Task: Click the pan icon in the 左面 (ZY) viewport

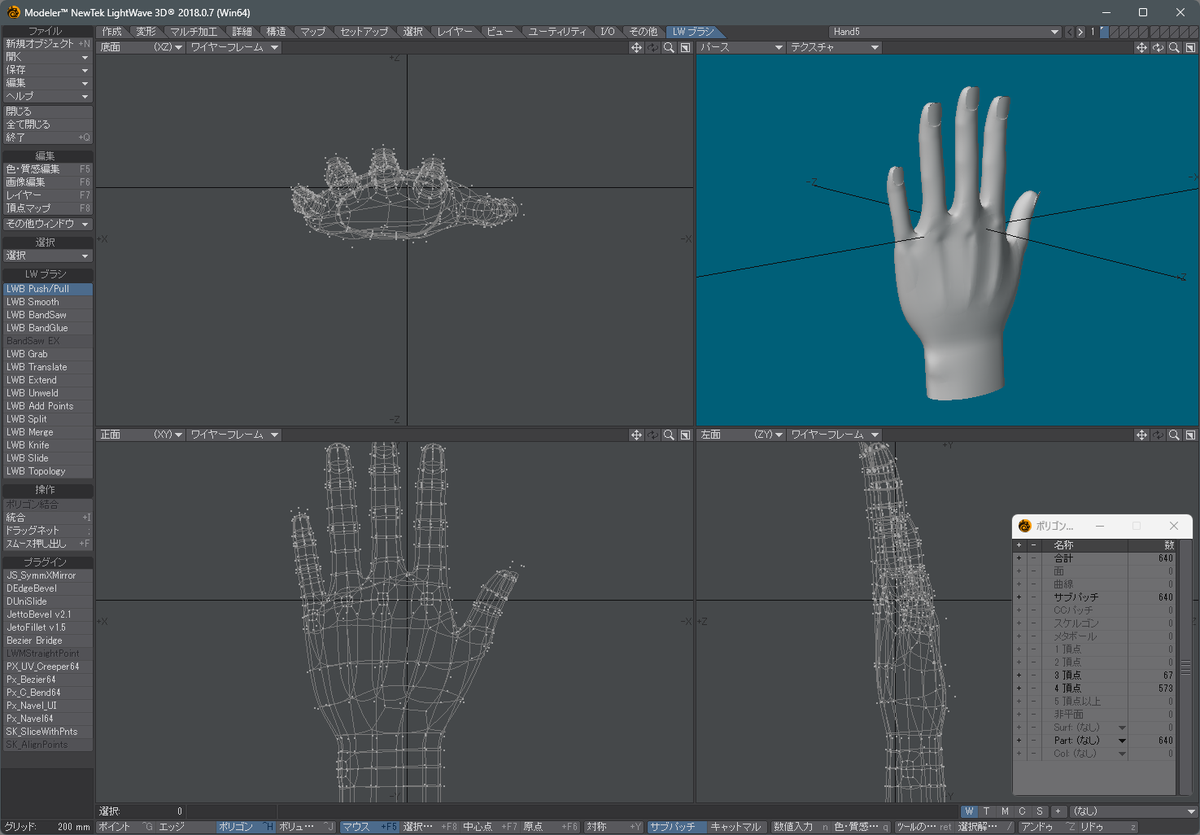Action: click(1142, 435)
